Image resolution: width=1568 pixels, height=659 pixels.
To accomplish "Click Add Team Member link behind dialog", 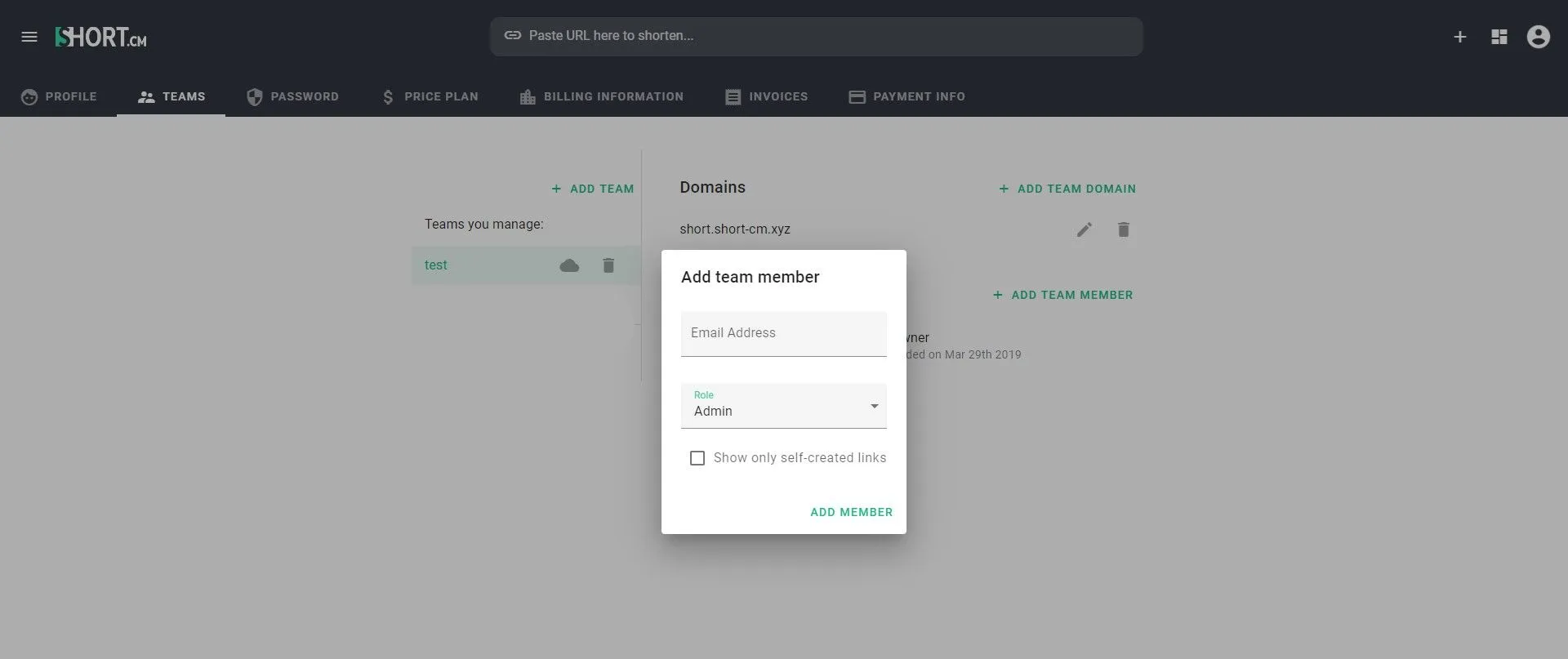I will [x=1062, y=295].
